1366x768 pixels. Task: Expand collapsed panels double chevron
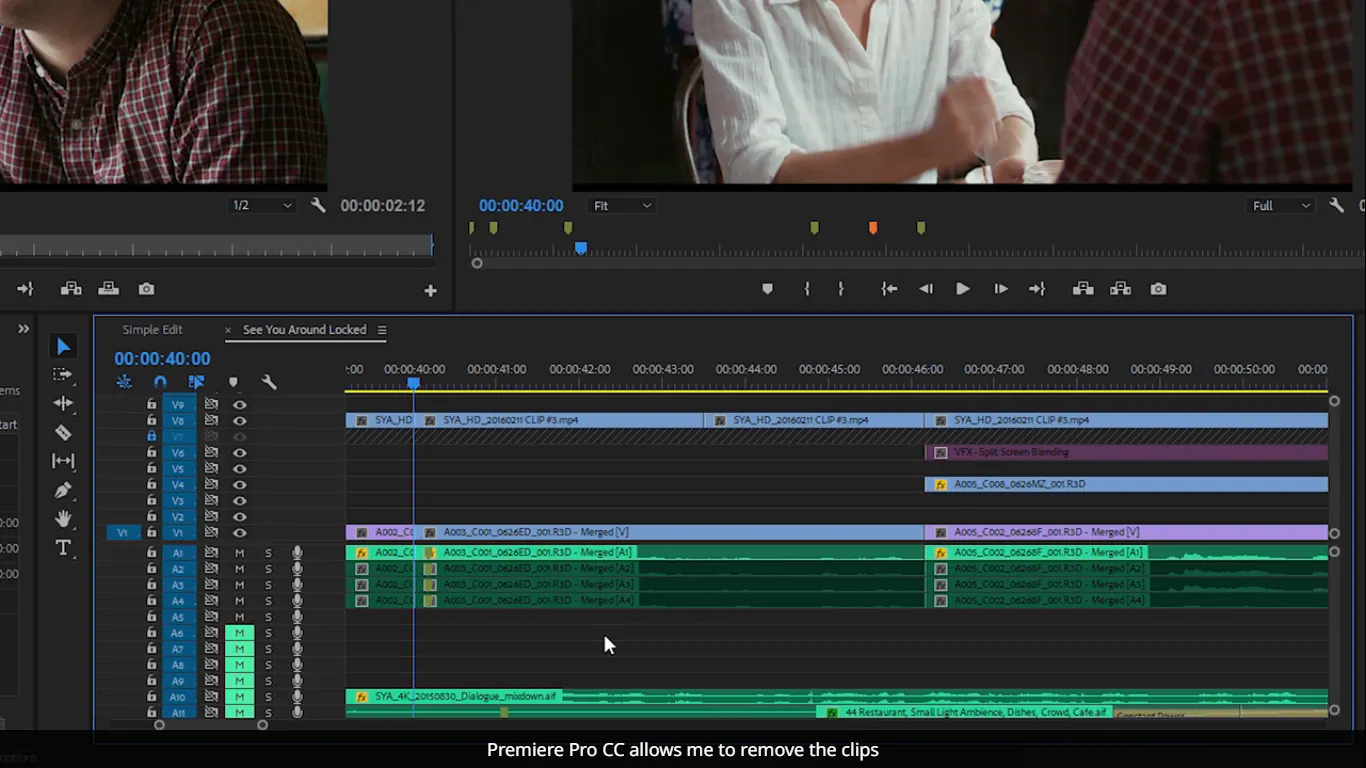pyautogui.click(x=23, y=329)
